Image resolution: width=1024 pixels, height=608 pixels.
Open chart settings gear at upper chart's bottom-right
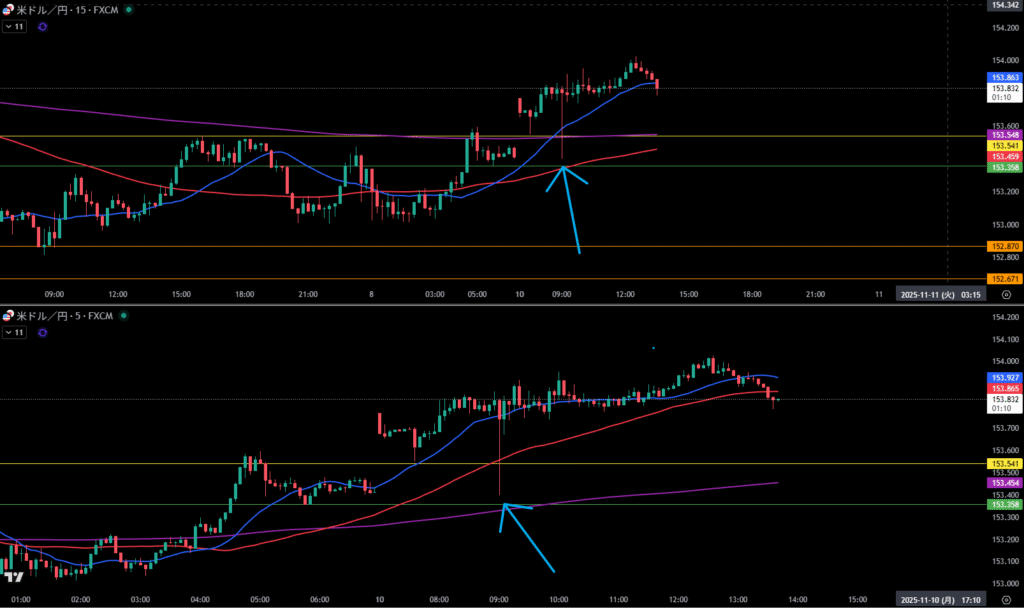click(1004, 295)
